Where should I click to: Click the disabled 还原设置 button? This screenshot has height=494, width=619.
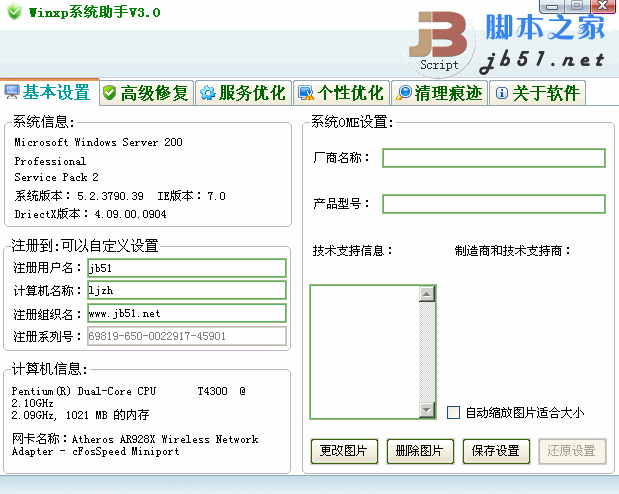pos(572,451)
